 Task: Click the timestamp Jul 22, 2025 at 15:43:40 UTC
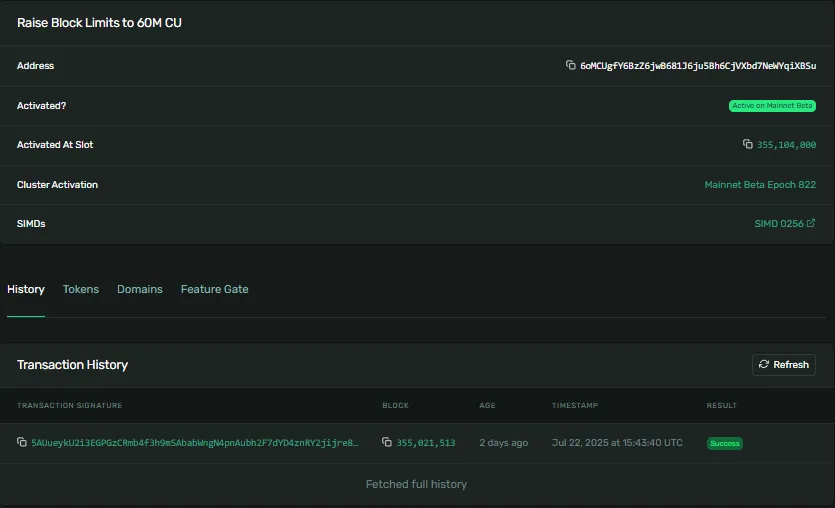617,443
